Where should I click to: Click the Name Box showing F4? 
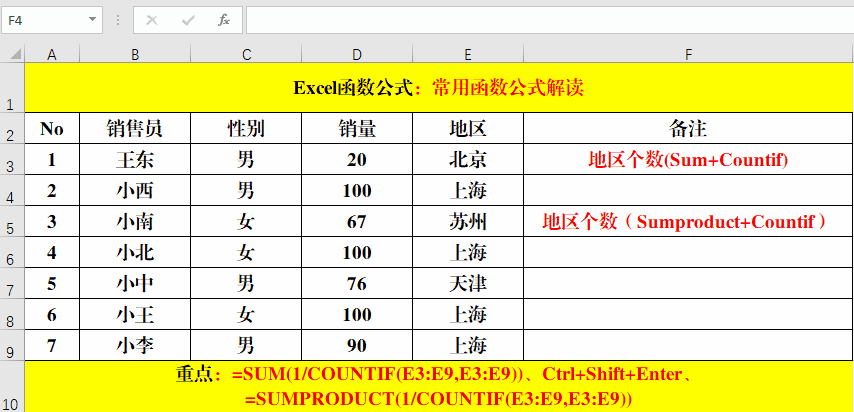(51, 21)
